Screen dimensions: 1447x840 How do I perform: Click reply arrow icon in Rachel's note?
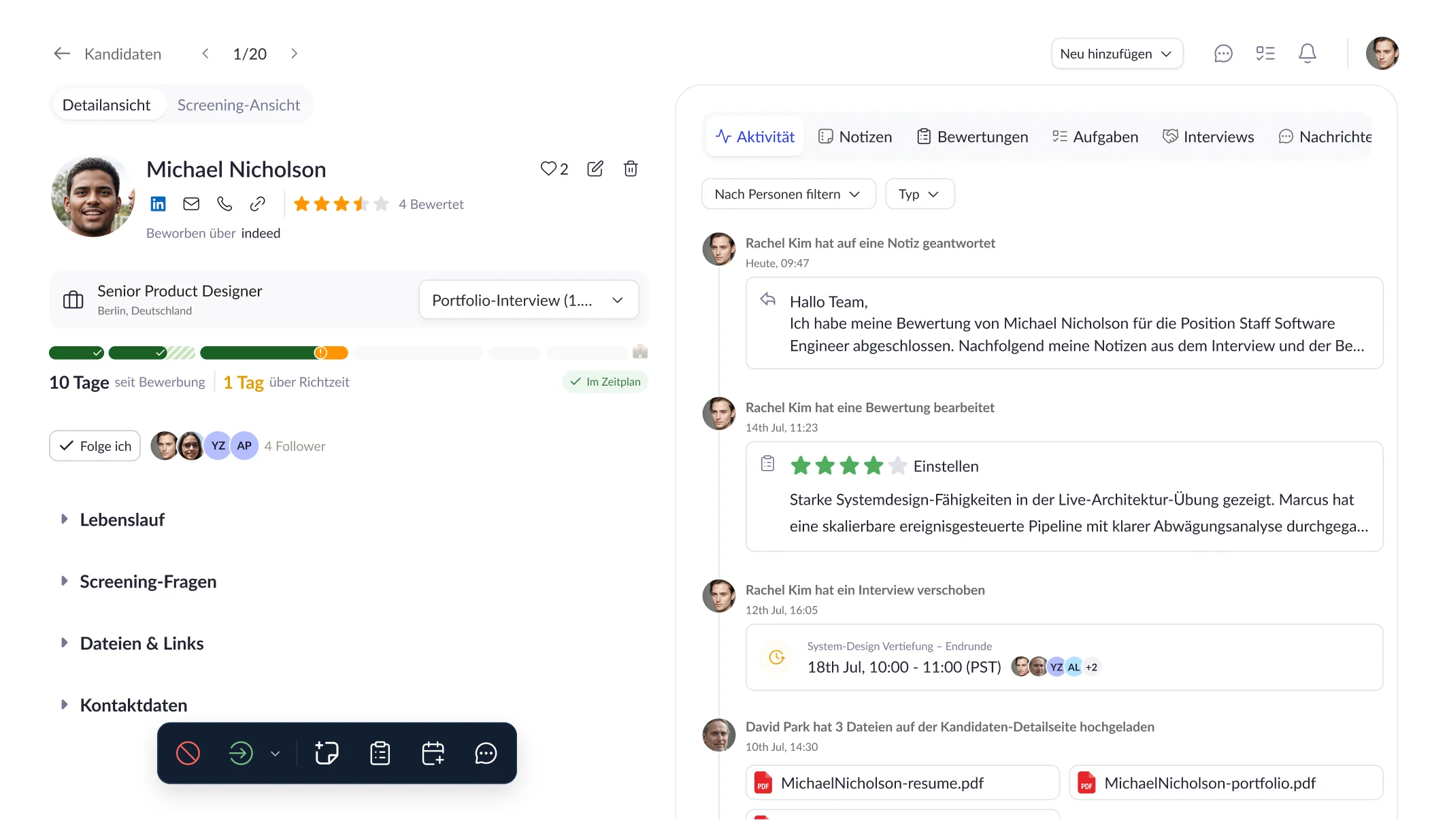[767, 299]
